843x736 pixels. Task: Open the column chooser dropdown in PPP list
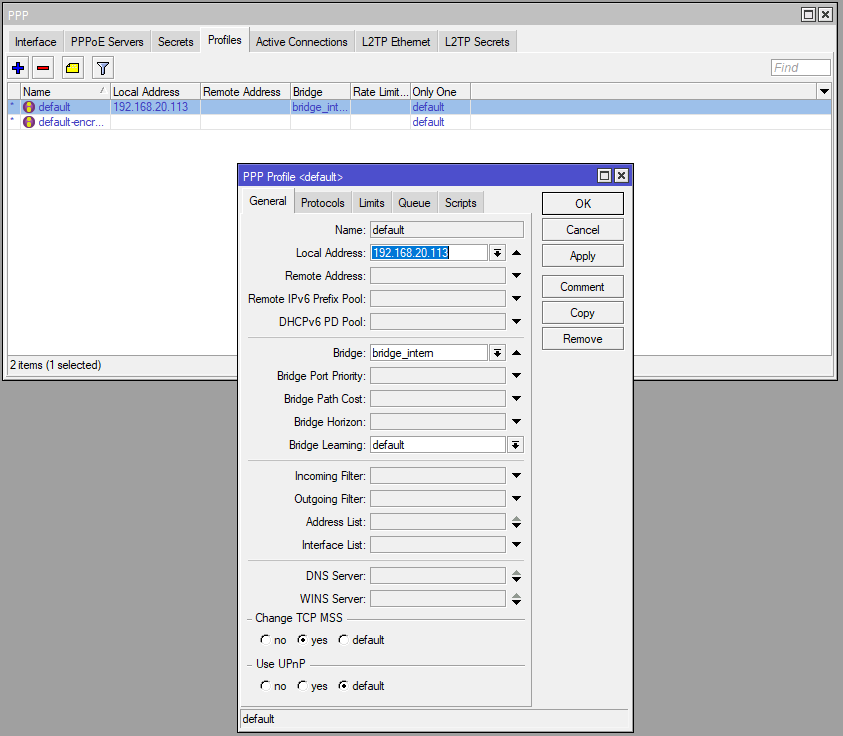coord(824,92)
